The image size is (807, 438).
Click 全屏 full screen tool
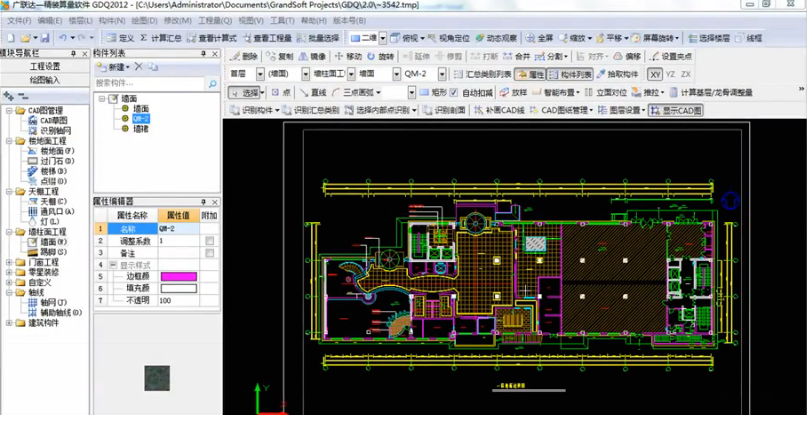[539, 38]
